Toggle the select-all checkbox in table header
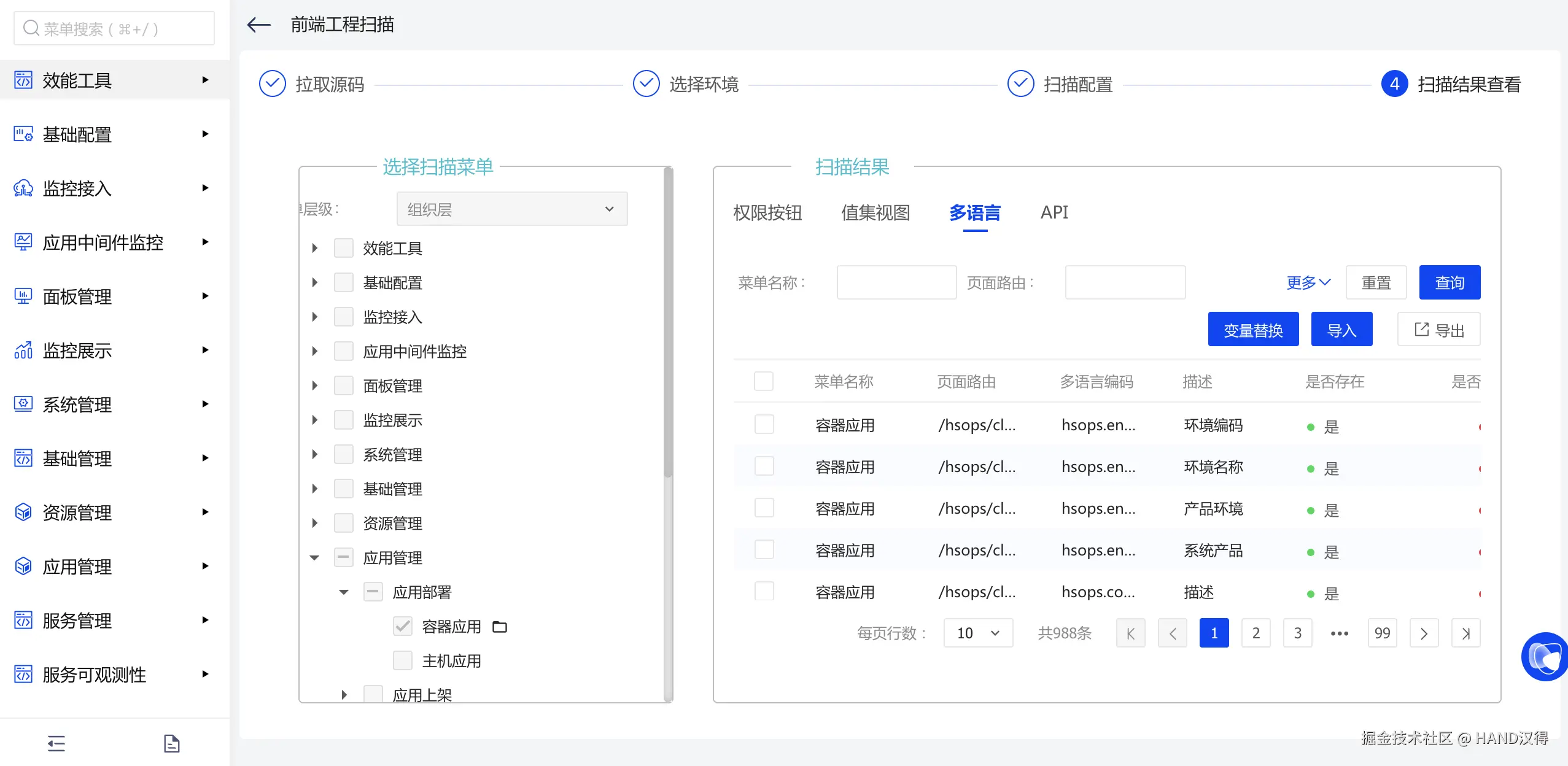 [x=763, y=381]
